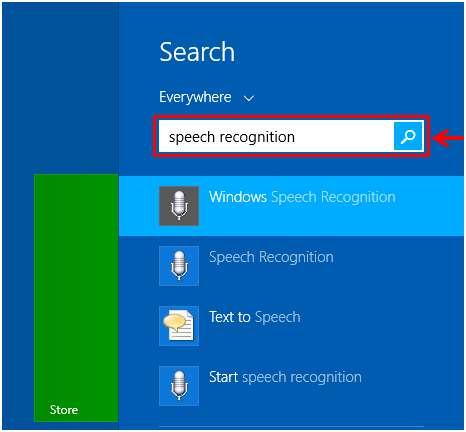Place cursor in the typed 'speech recognition' text

232,137
